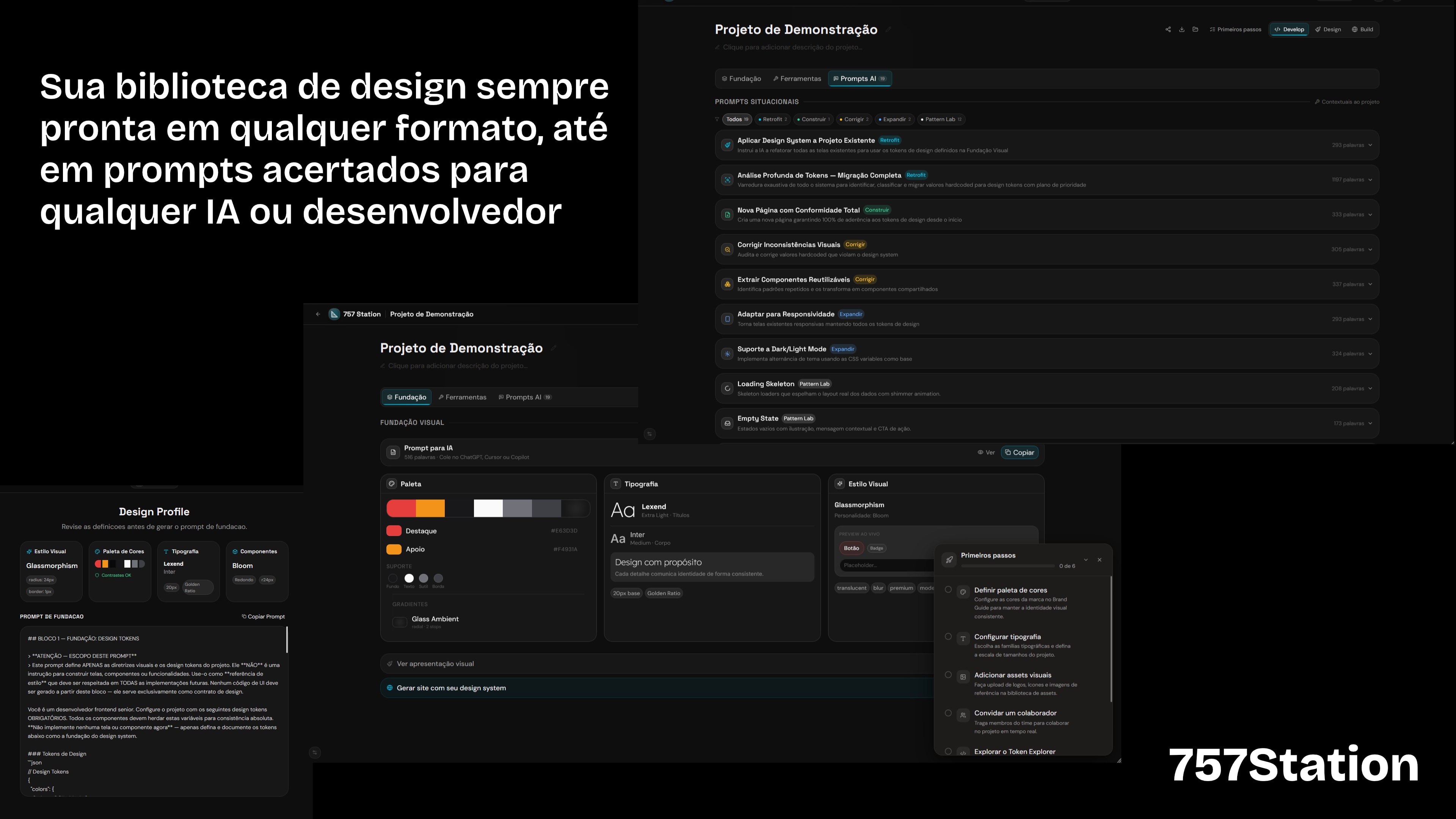Image resolution: width=1456 pixels, height=819 pixels.
Task: Mark Adicionar assets visuais as done
Action: tap(948, 675)
